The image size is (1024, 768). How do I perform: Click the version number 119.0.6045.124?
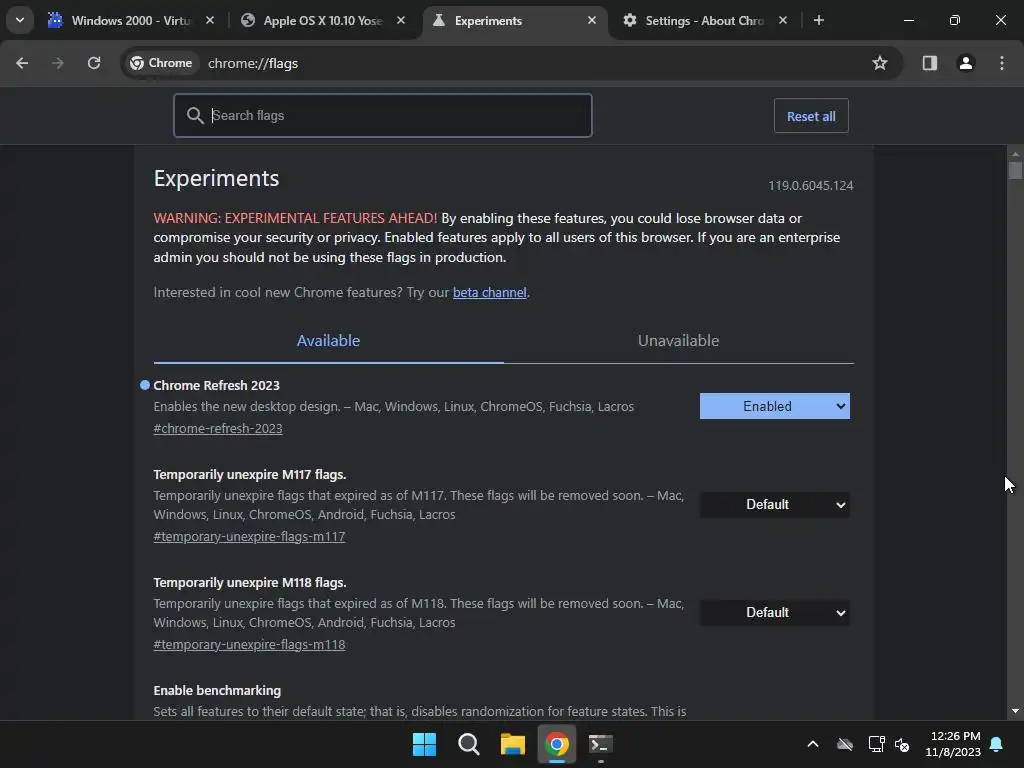point(810,185)
